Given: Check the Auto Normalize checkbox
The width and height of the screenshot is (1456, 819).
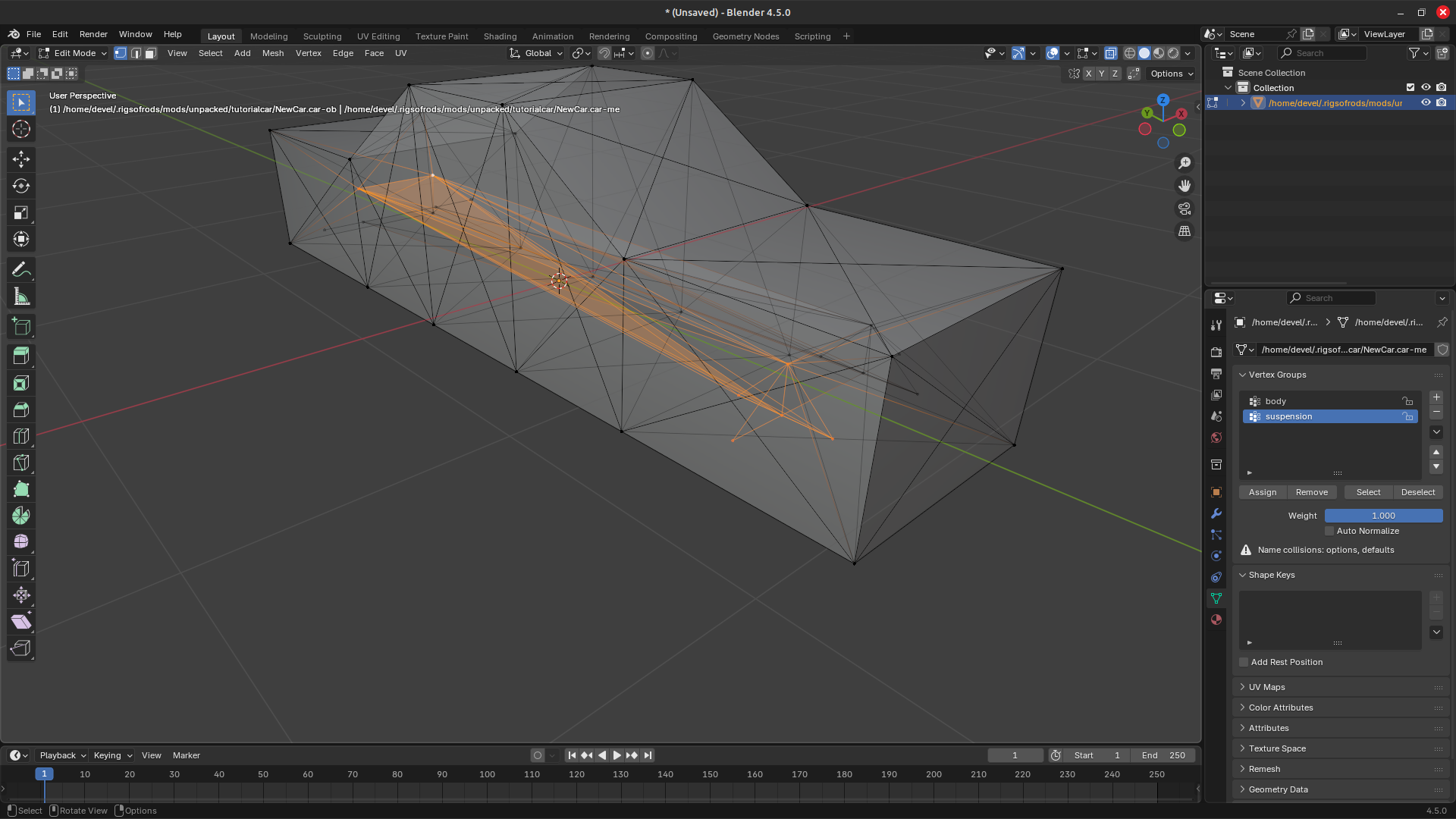Looking at the screenshot, I should tap(1329, 531).
